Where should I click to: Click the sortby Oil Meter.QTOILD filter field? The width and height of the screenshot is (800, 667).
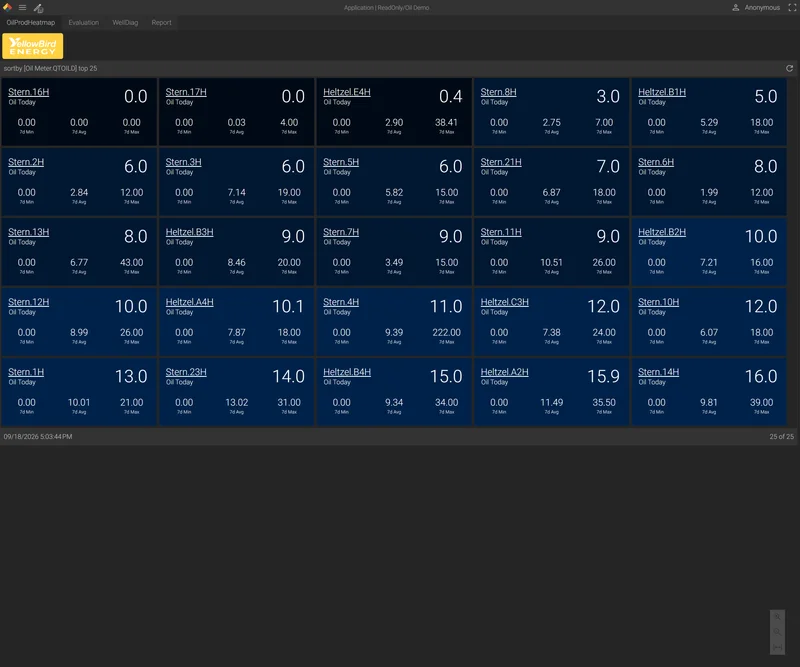(50, 68)
